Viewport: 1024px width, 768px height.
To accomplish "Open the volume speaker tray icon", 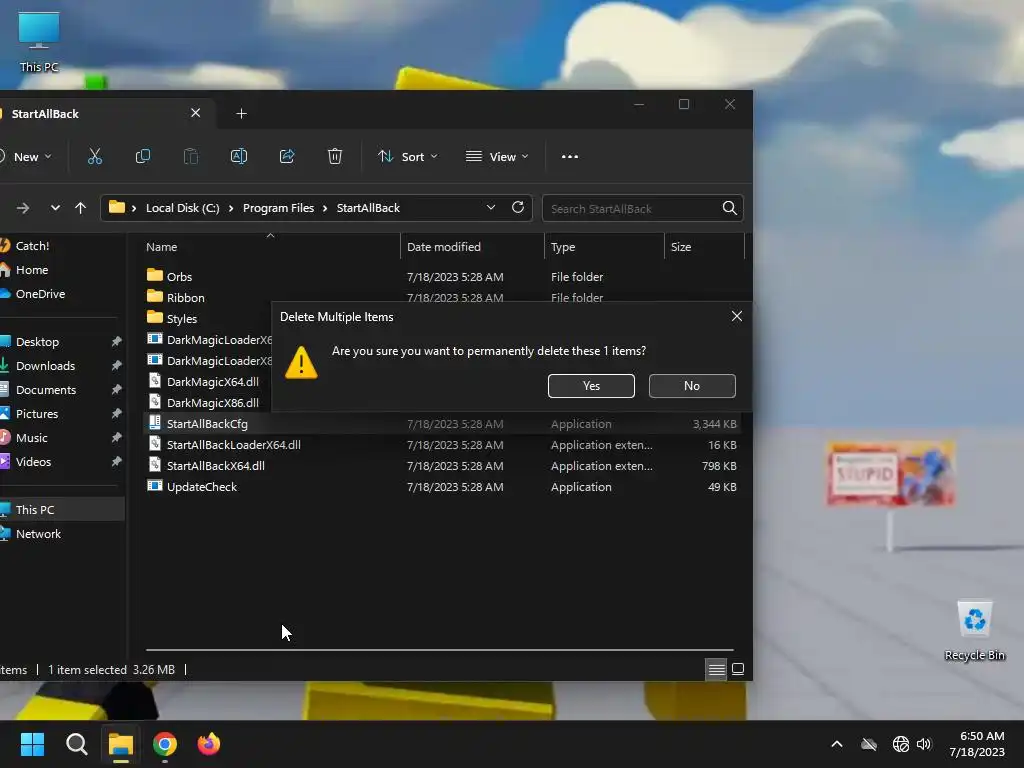I will tap(923, 744).
